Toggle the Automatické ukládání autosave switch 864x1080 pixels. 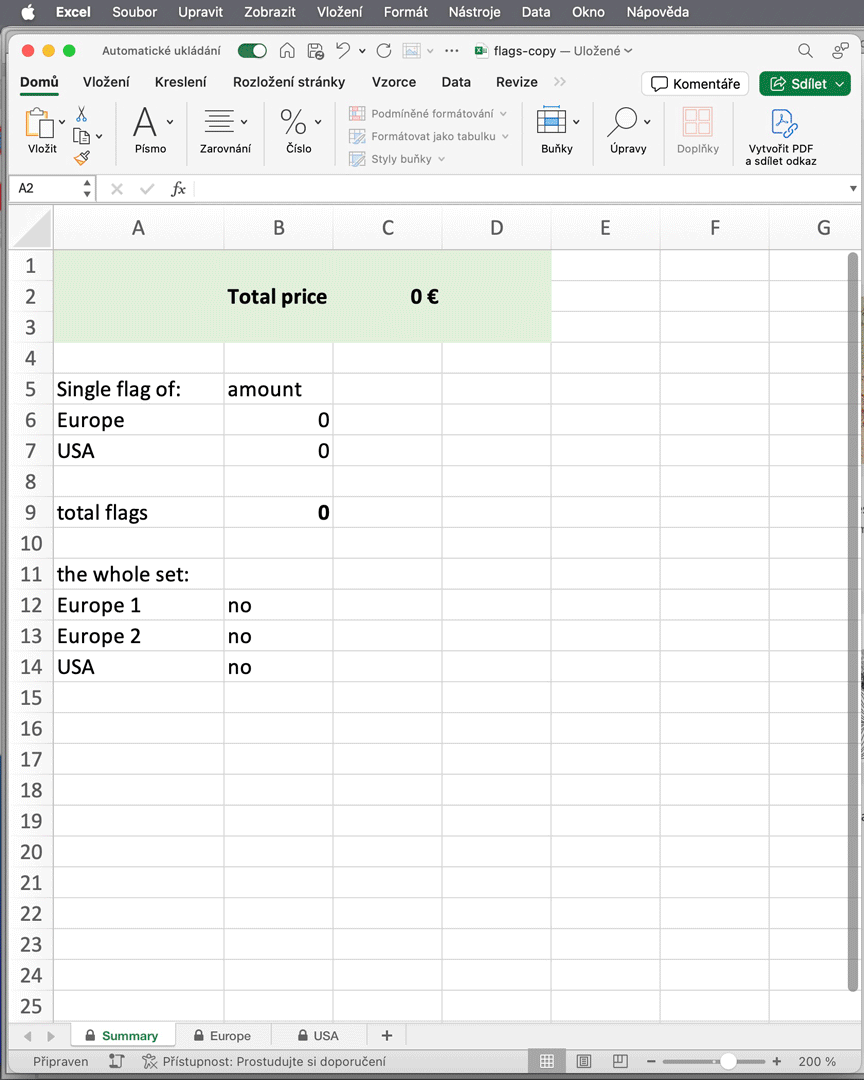pyautogui.click(x=252, y=51)
